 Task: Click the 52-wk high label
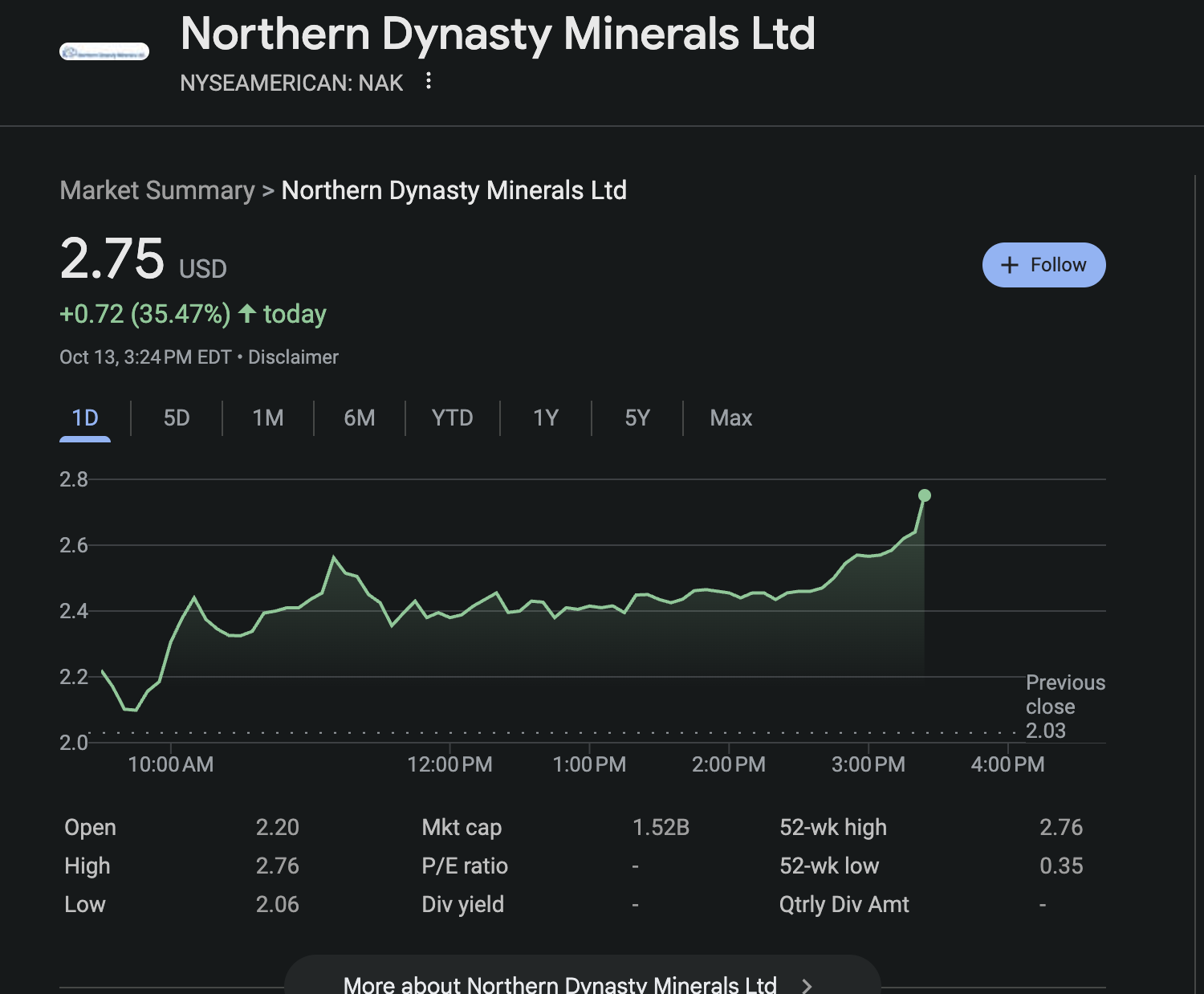(x=833, y=827)
